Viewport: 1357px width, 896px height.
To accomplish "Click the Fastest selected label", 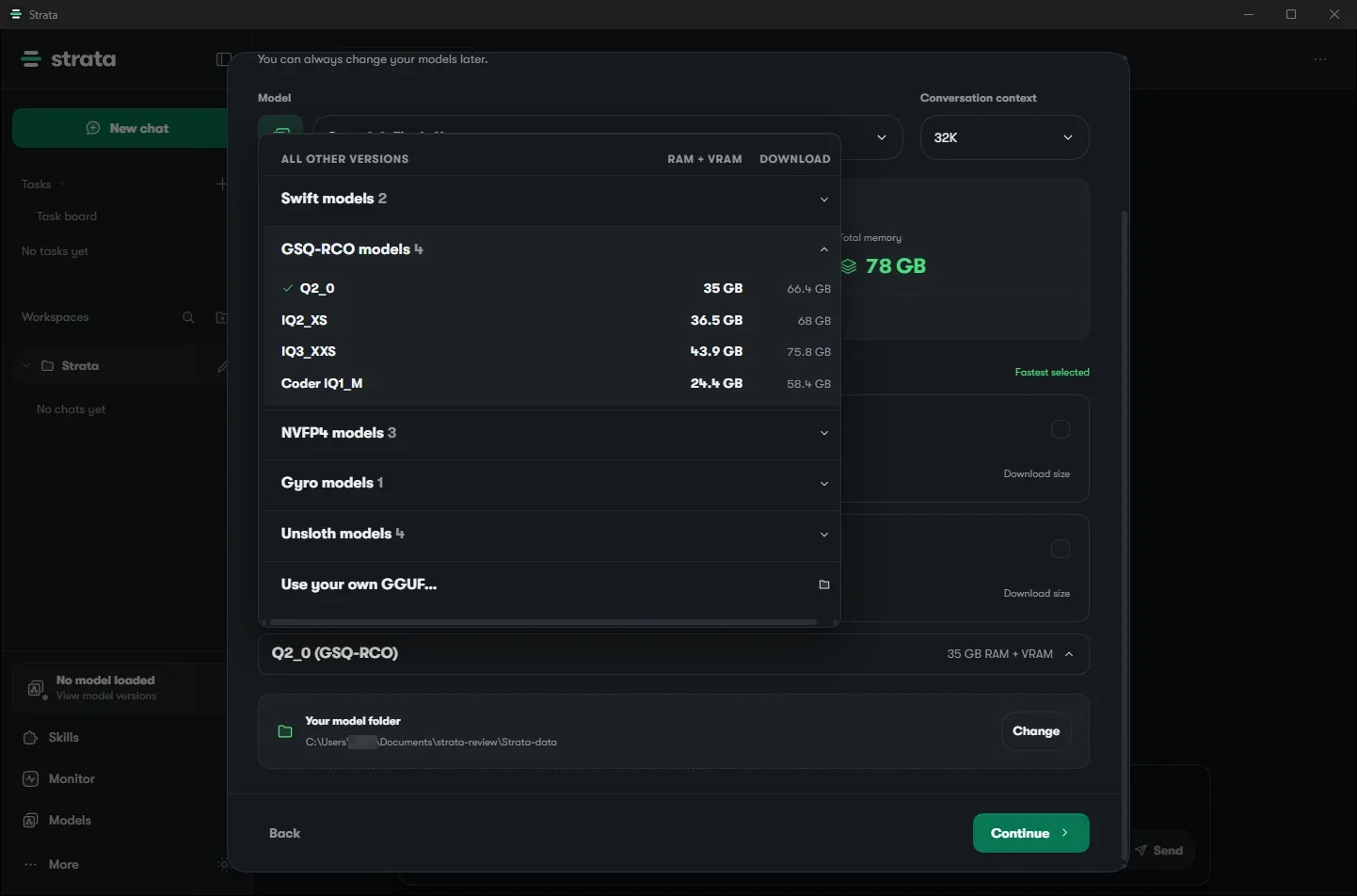I will coord(1052,373).
